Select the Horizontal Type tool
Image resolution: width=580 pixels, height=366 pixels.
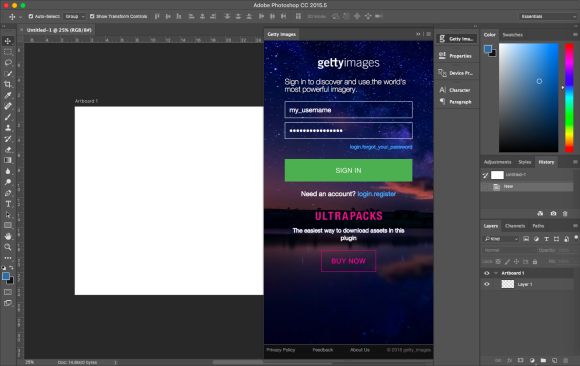(x=8, y=204)
